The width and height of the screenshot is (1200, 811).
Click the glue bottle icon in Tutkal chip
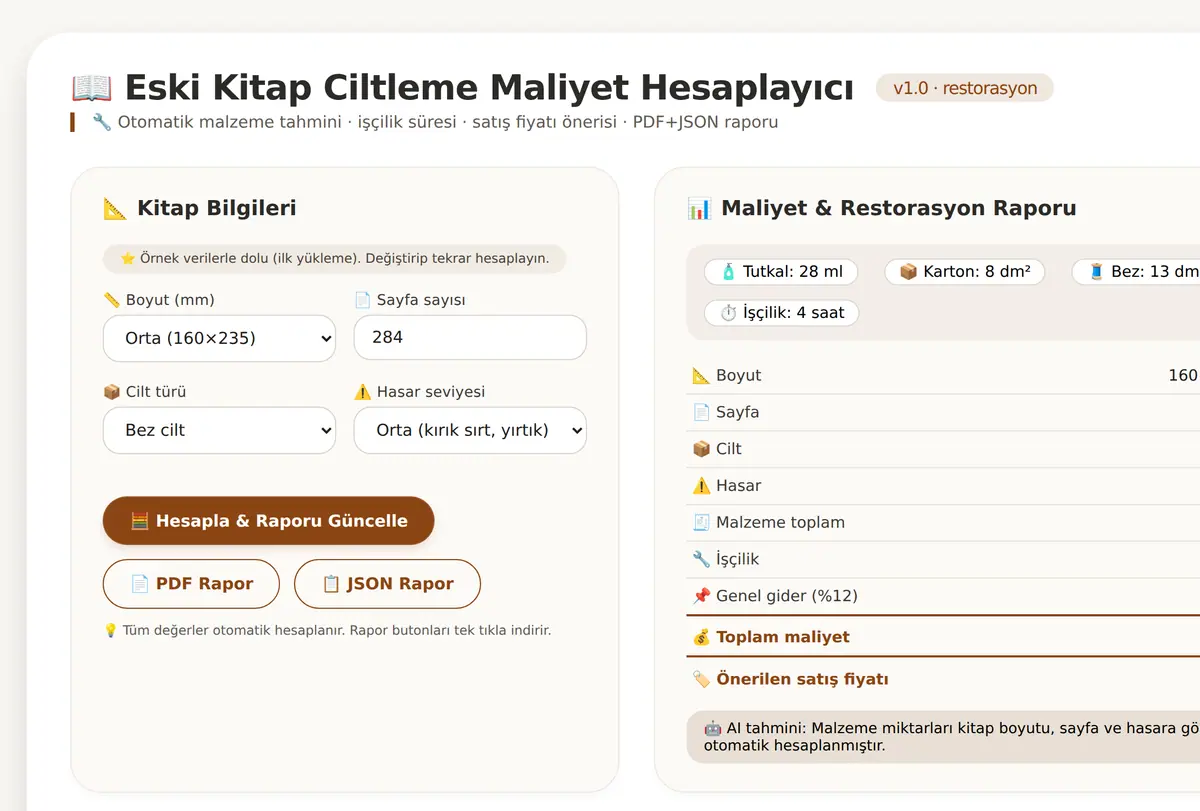[728, 271]
